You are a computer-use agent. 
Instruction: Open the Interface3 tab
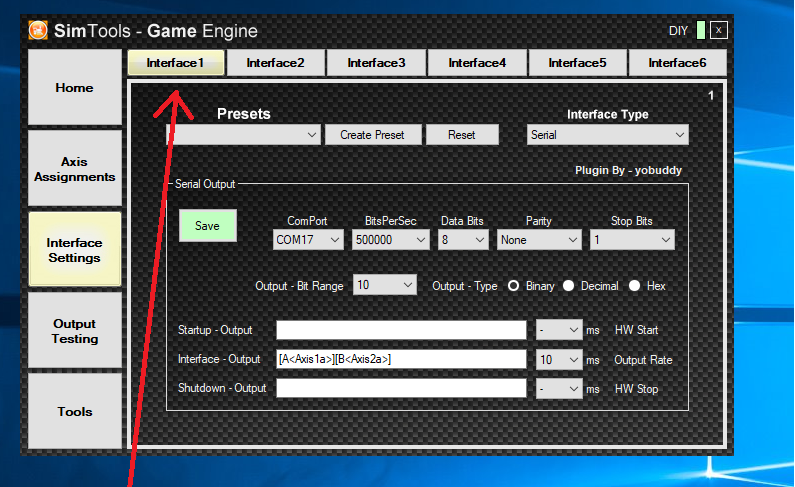[376, 63]
